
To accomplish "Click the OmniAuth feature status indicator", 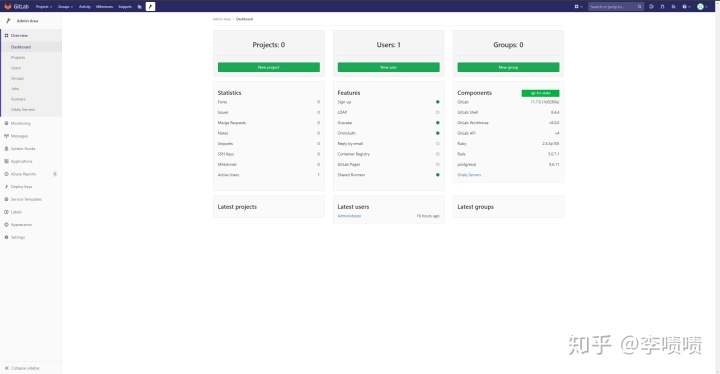I will coord(438,133).
